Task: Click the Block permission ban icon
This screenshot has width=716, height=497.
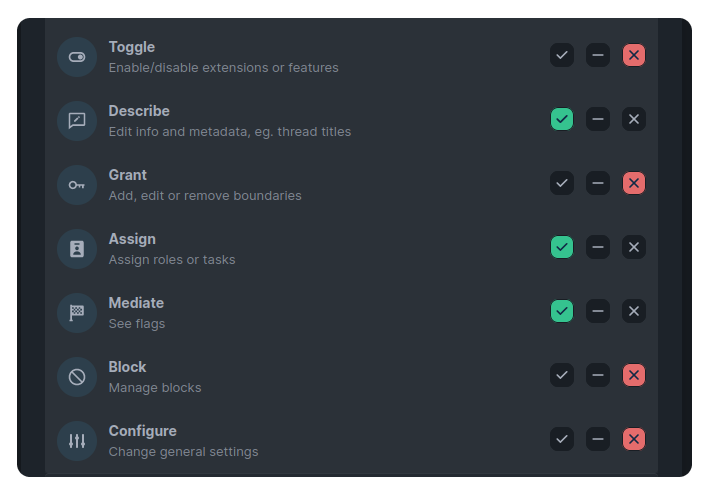Action: 77,377
